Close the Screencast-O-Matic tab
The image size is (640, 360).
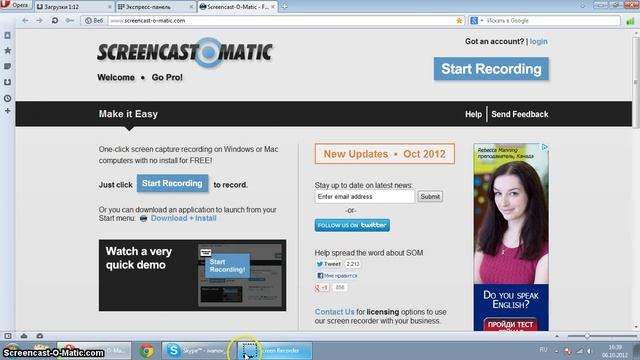coord(273,7)
